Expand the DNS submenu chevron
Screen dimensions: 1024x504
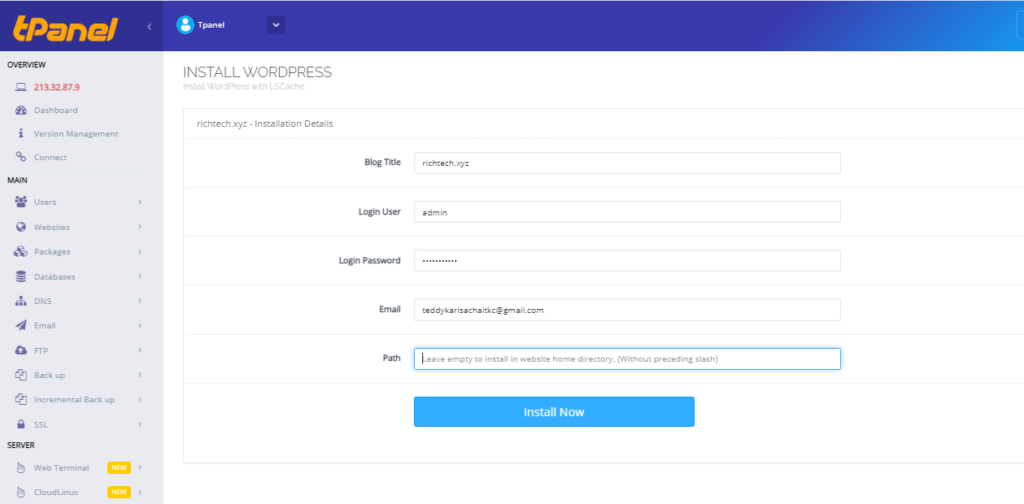[x=140, y=301]
